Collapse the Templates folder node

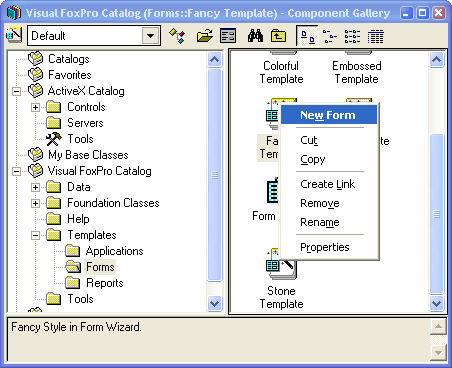point(35,235)
